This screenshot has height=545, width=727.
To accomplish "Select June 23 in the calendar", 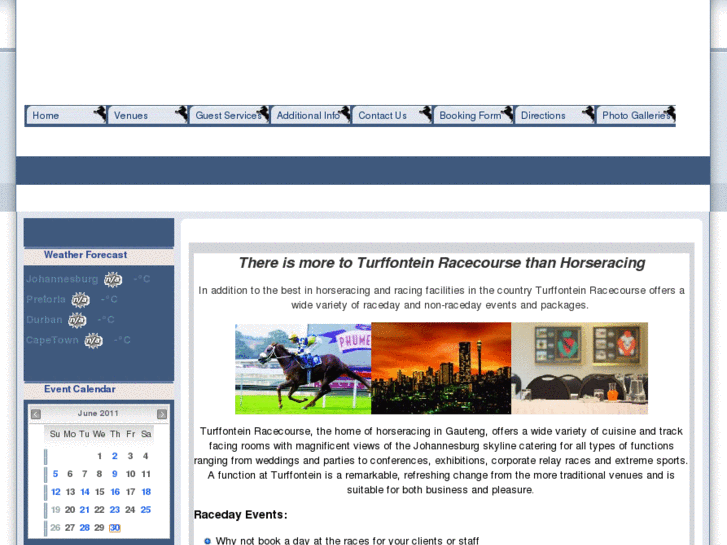I will pos(115,510).
